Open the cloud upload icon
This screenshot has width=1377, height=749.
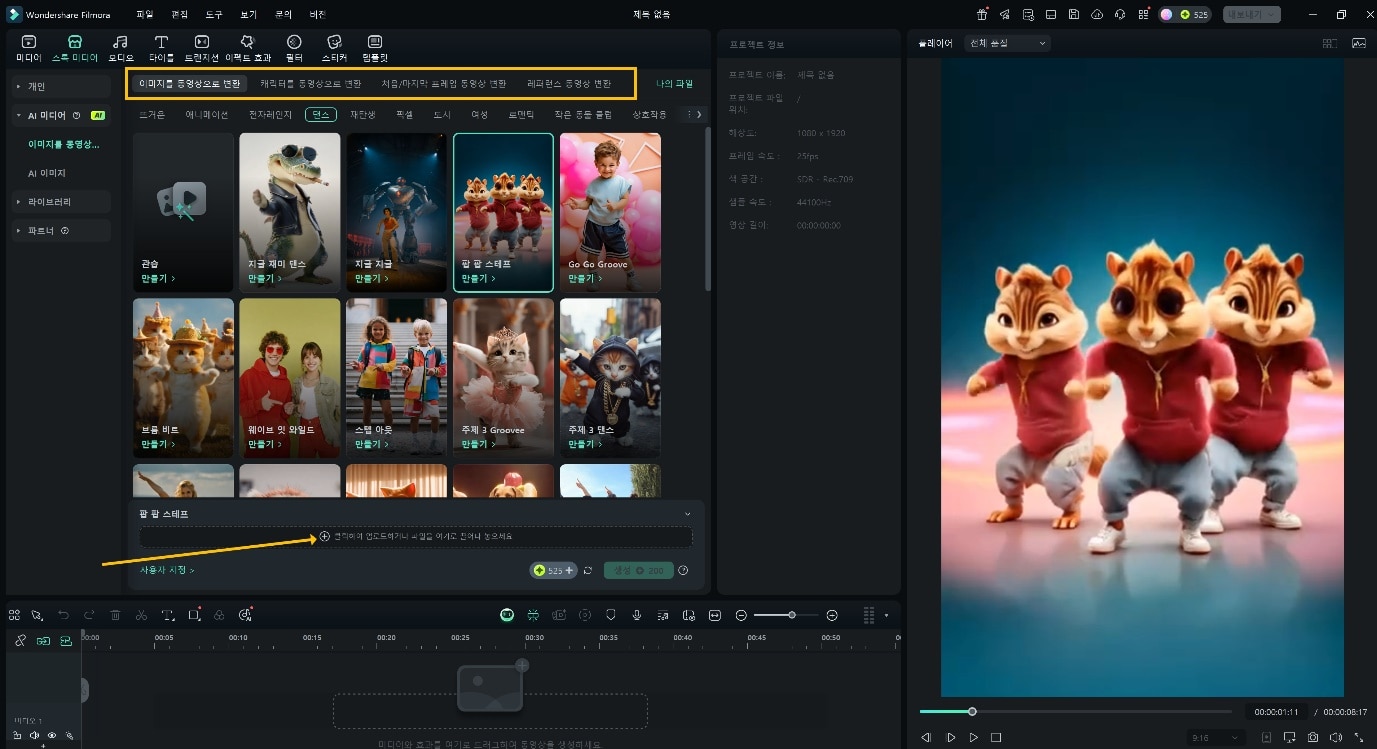(x=1097, y=14)
